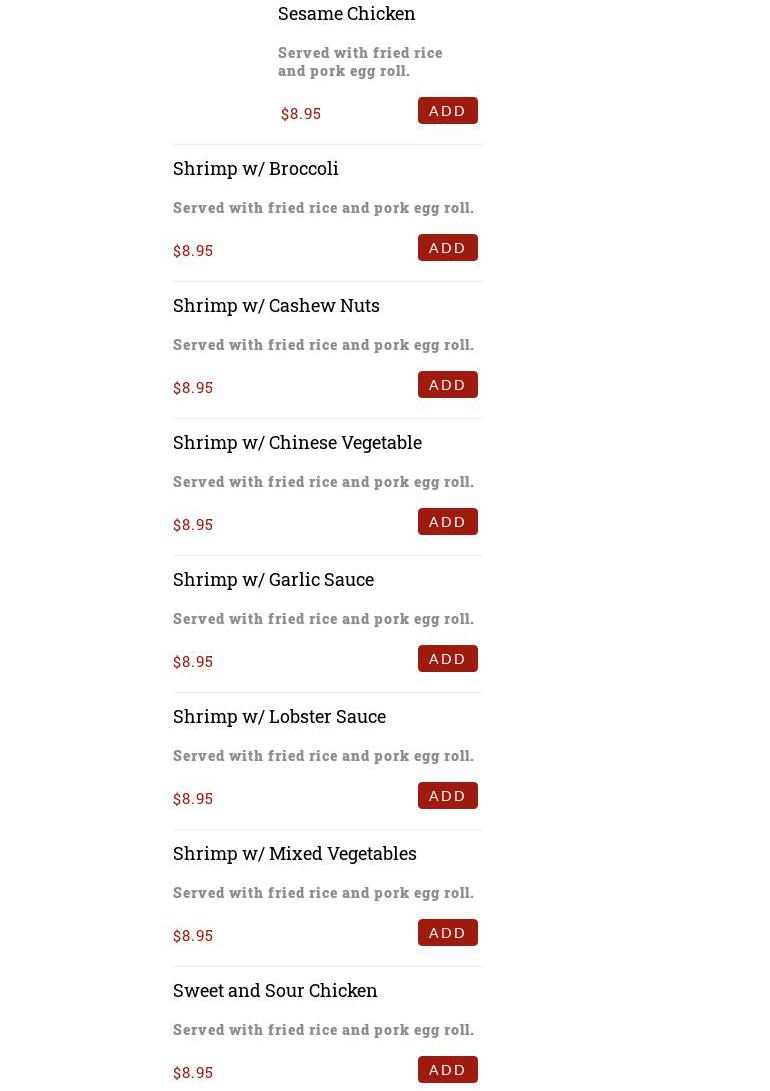The width and height of the screenshot is (770, 1091).
Task: Add Shrimp w/ Chinese Vegetable
Action: (x=447, y=522)
